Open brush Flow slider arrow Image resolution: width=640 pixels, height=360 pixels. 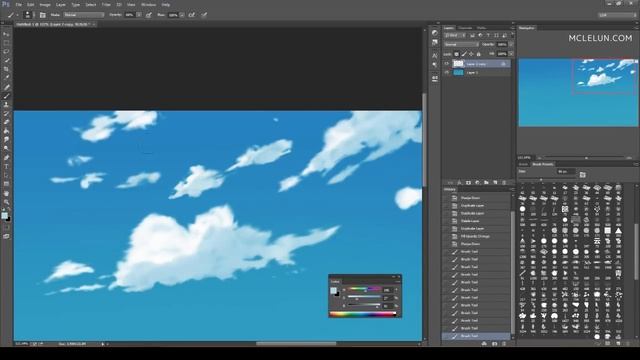[x=182, y=15]
